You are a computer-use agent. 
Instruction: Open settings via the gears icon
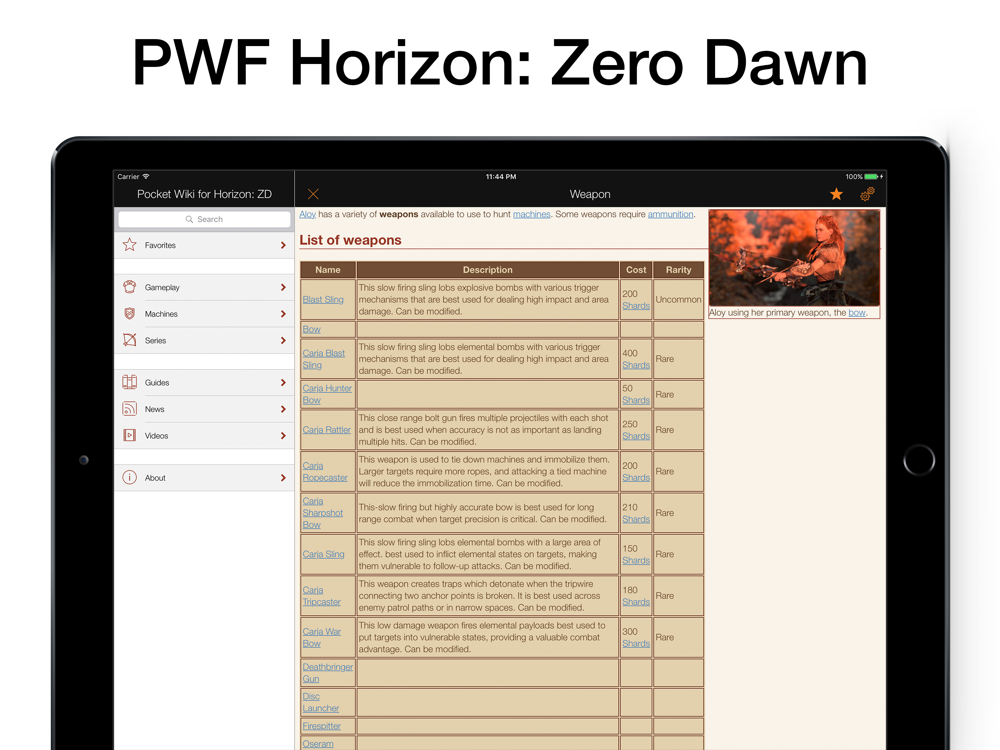[x=867, y=194]
